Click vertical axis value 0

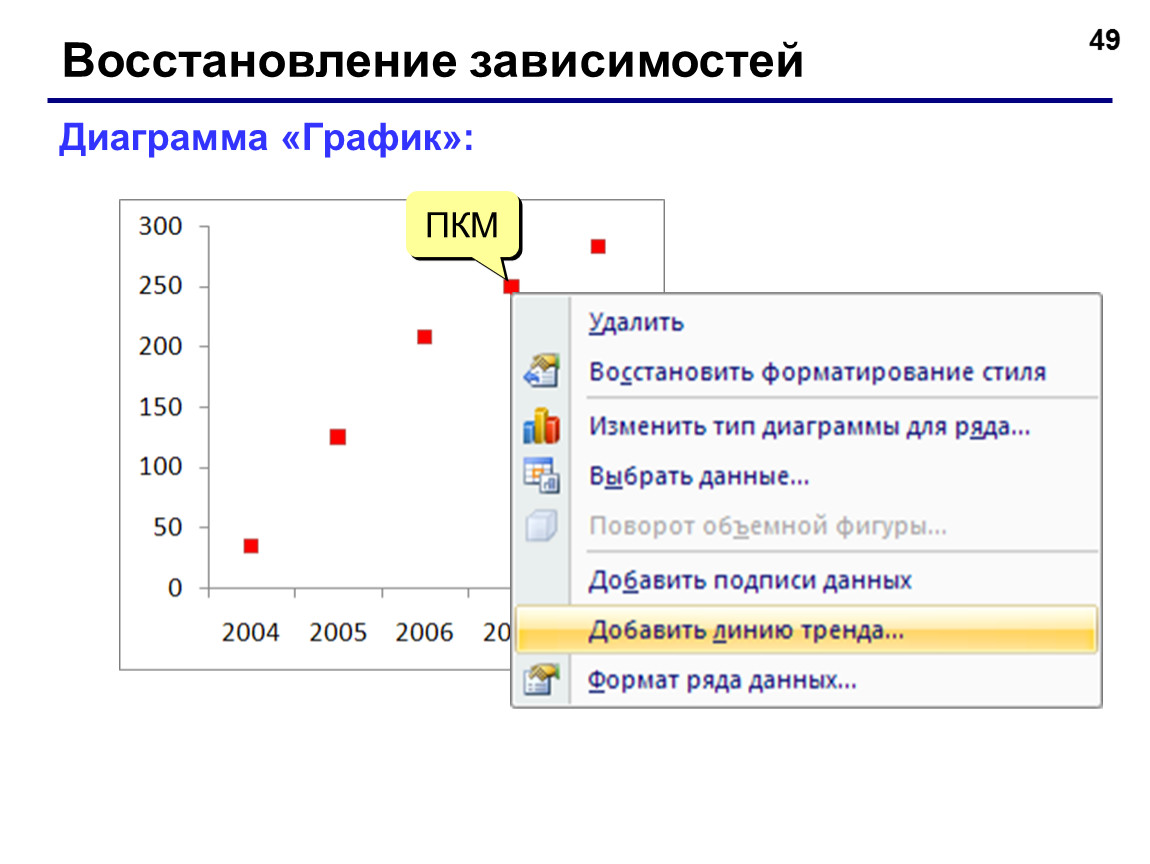[175, 588]
